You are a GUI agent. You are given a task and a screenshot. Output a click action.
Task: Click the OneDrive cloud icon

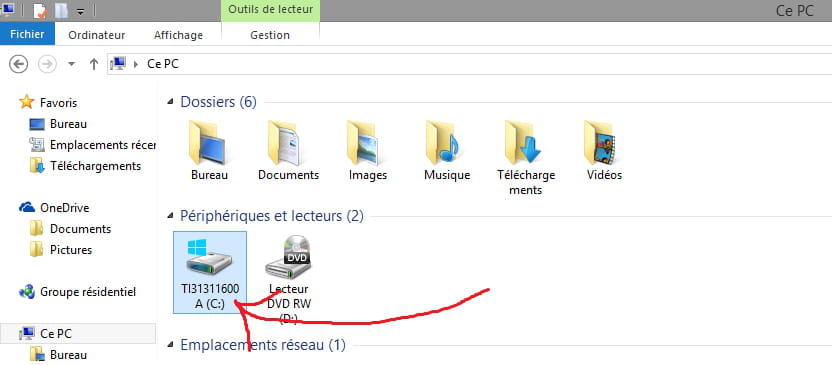tap(27, 207)
